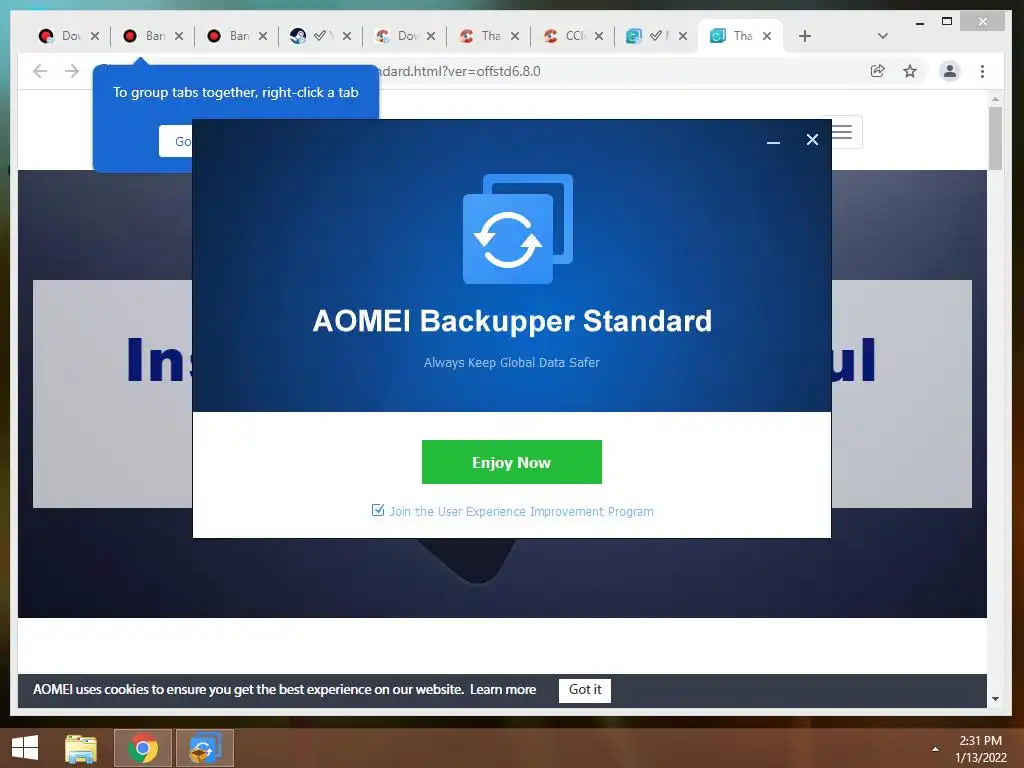Click Got it on the cookie banner
This screenshot has height=768, width=1024.
point(584,690)
